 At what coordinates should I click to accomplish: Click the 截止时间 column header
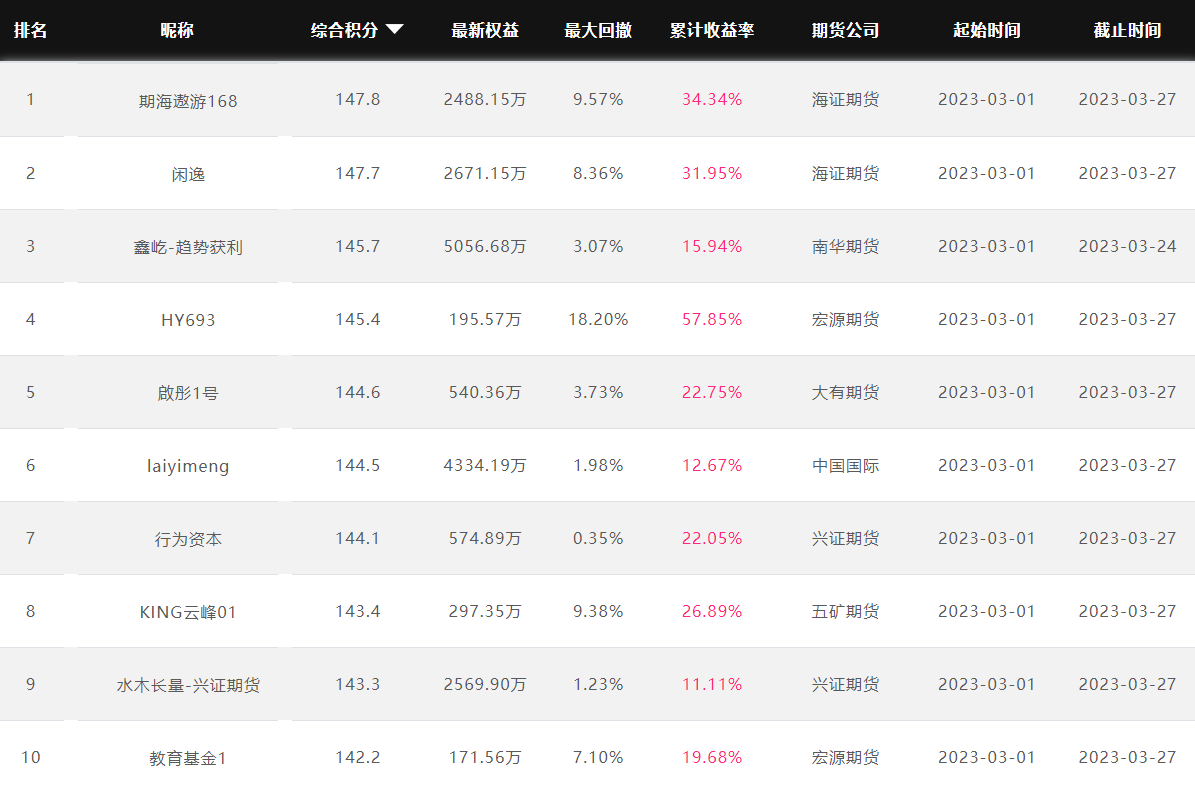pyautogui.click(x=1127, y=30)
